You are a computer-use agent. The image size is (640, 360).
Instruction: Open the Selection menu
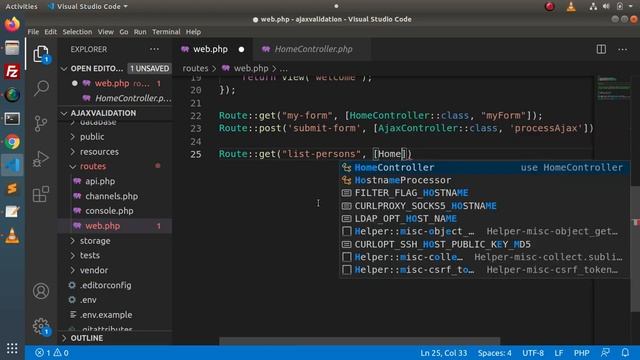tap(77, 32)
